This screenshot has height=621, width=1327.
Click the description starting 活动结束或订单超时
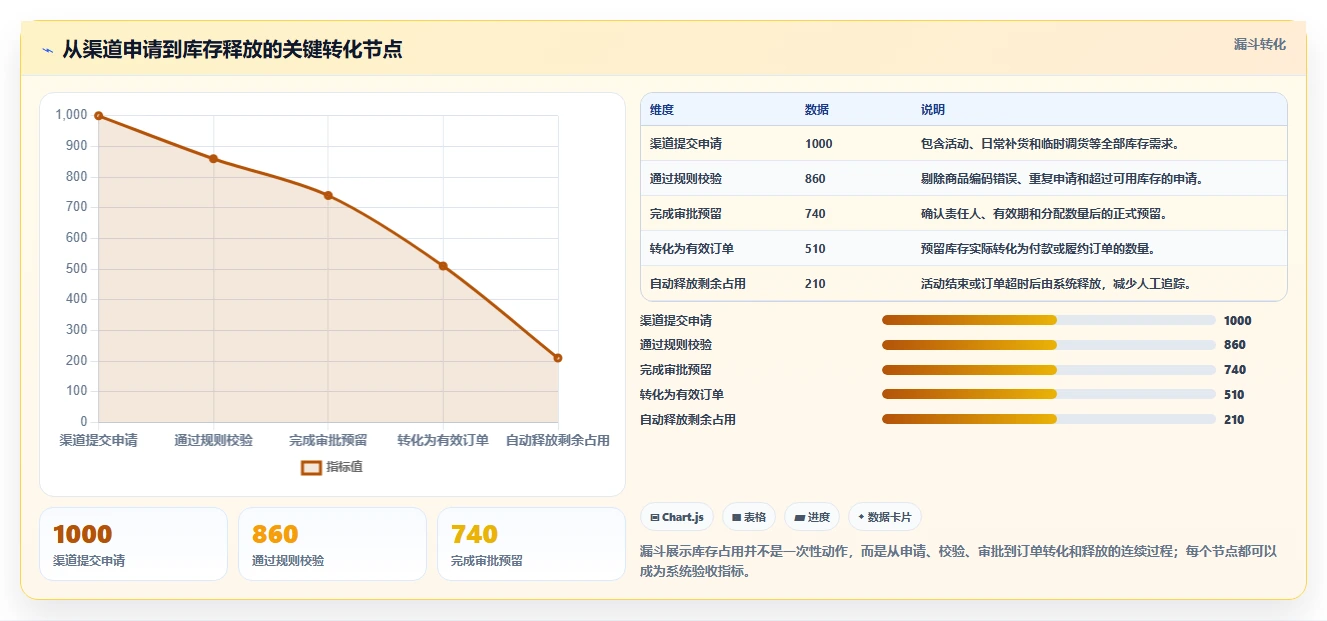(x=1058, y=284)
